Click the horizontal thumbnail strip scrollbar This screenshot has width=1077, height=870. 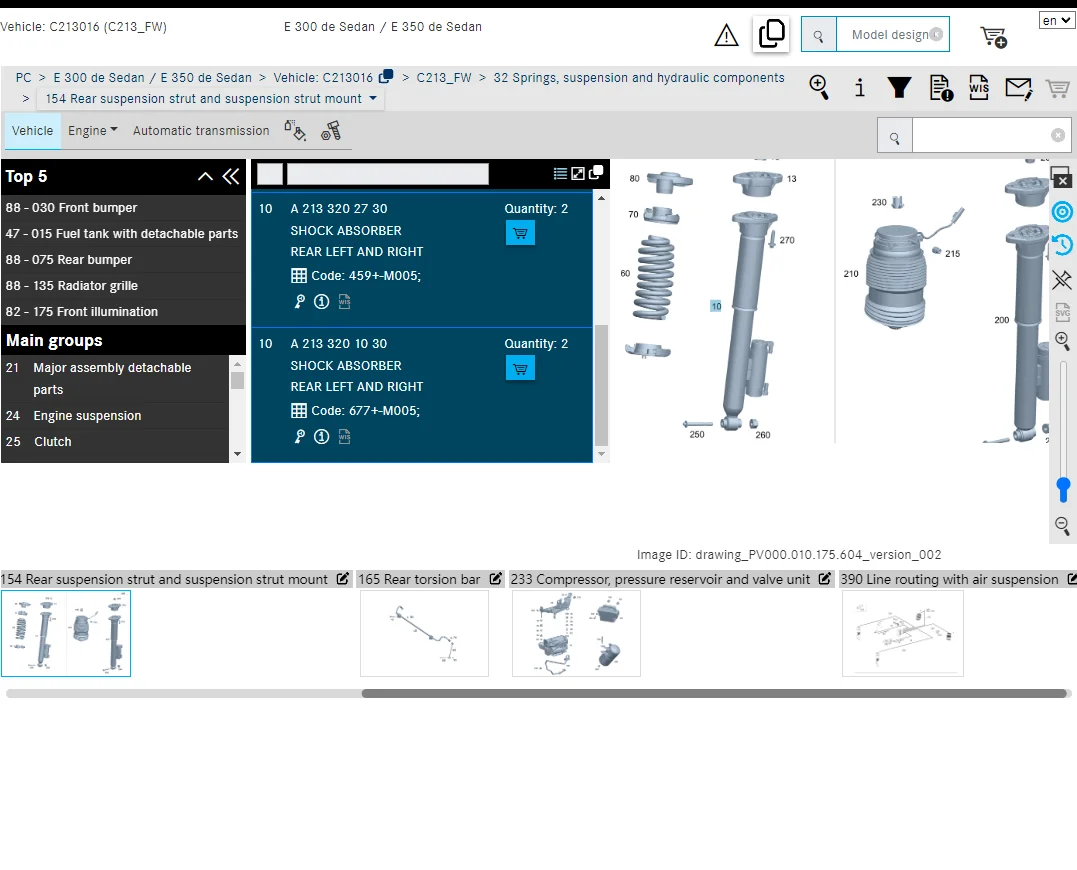pyautogui.click(x=714, y=694)
